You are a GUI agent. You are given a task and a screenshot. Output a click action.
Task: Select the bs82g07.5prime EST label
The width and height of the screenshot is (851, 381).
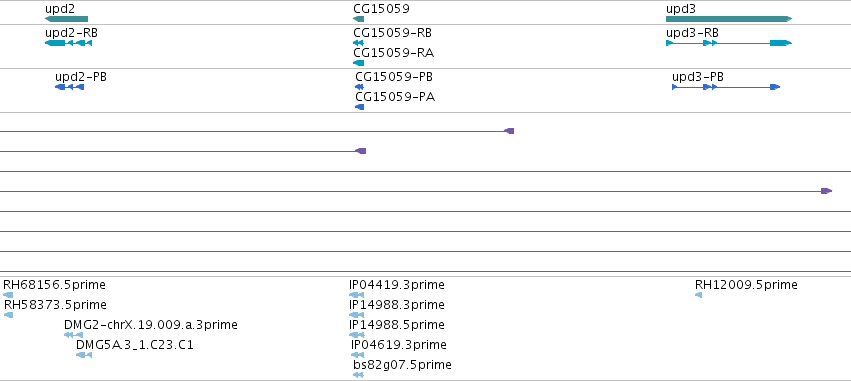click(x=402, y=365)
